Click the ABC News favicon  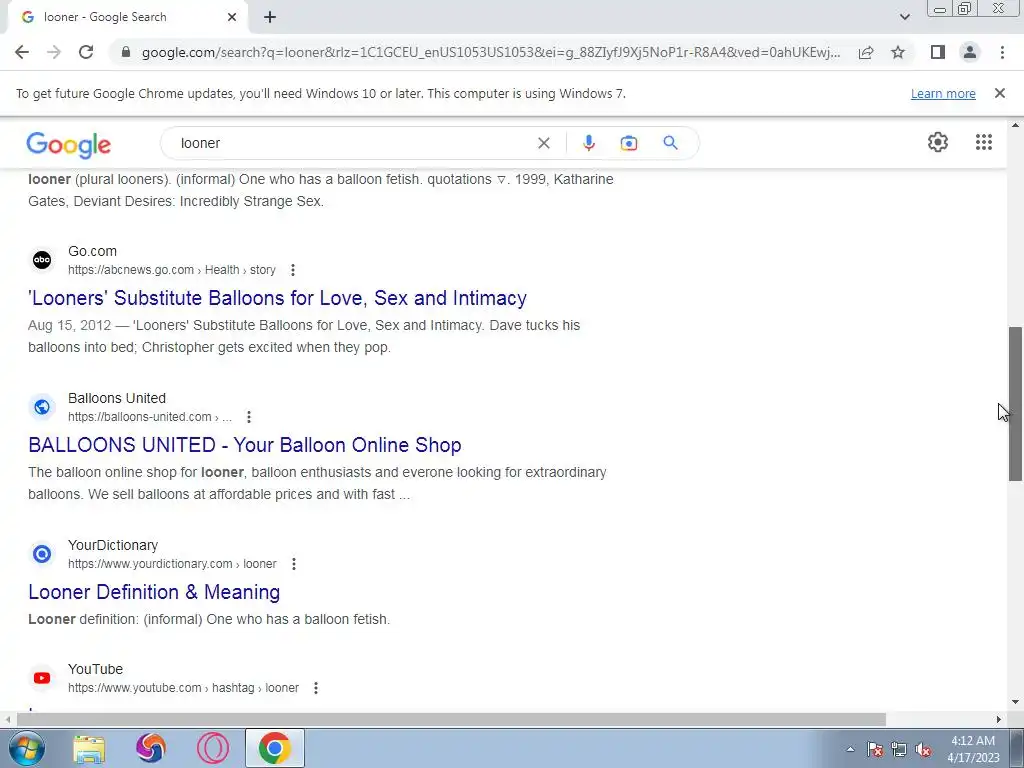[x=42, y=260]
